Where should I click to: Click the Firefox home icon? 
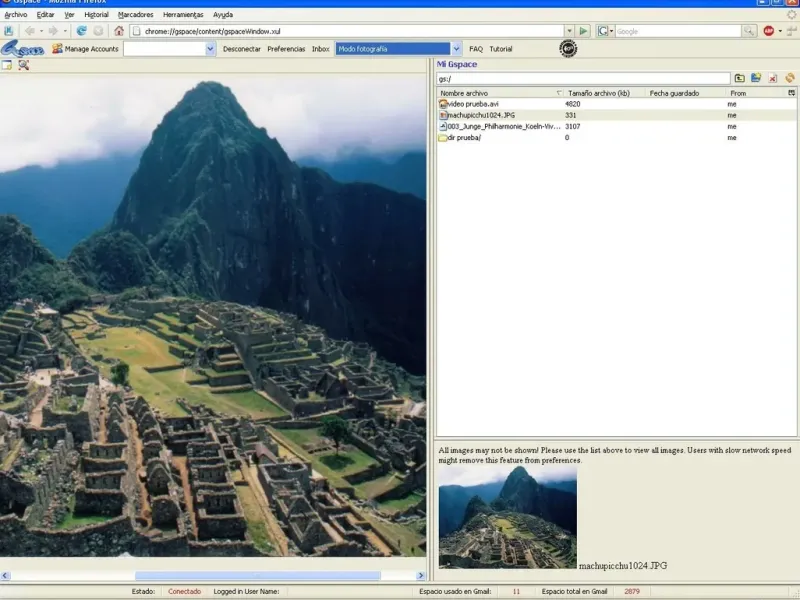pyautogui.click(x=119, y=31)
